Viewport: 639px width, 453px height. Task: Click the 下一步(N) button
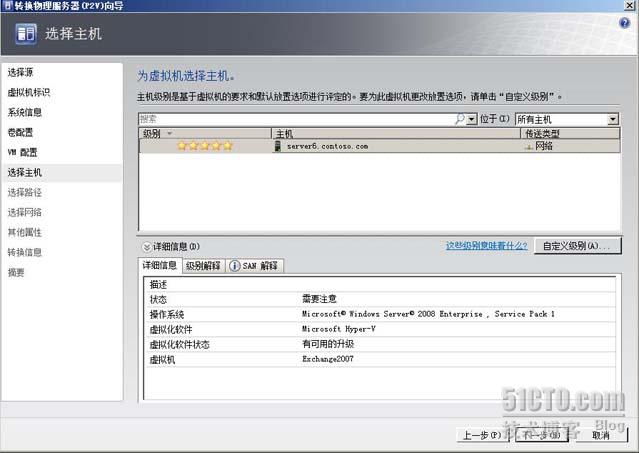coord(541,435)
